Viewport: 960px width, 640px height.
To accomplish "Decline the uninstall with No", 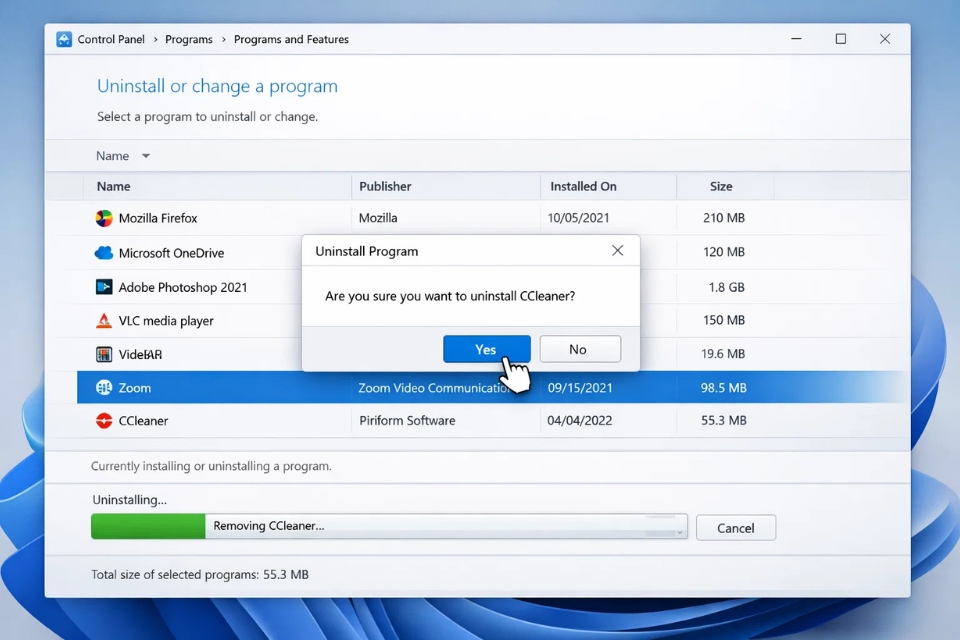I will pyautogui.click(x=580, y=349).
